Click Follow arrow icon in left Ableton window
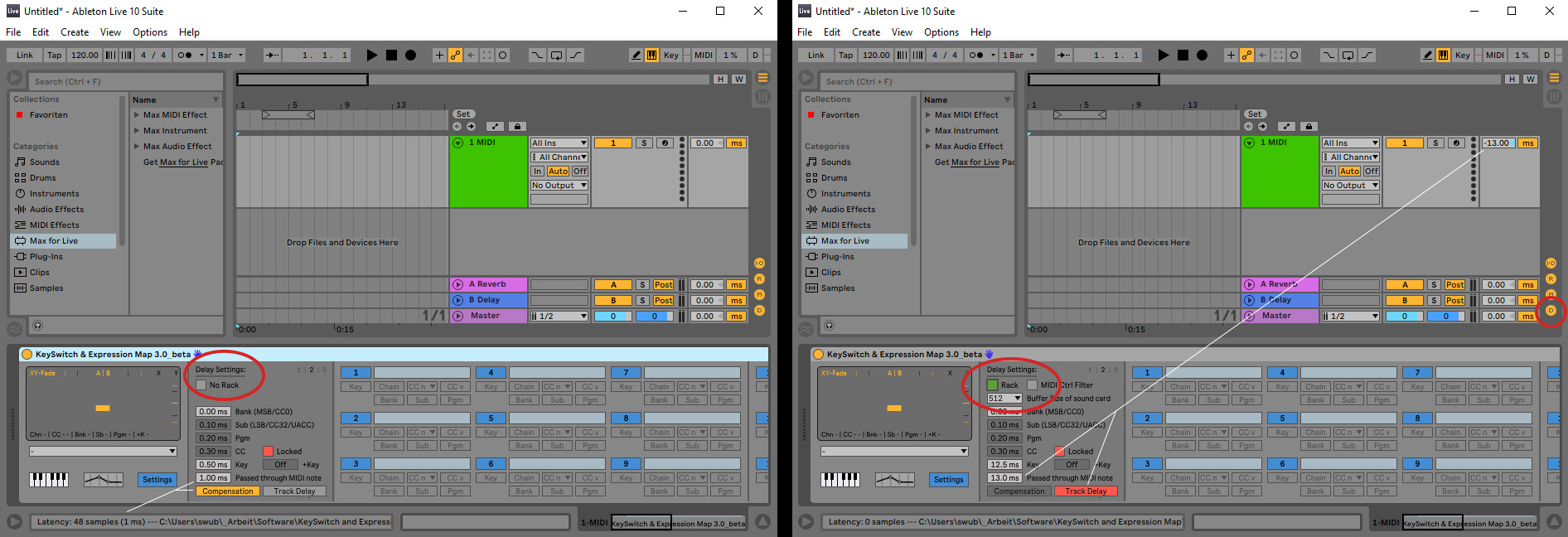Image resolution: width=1568 pixels, height=537 pixels. click(x=273, y=56)
